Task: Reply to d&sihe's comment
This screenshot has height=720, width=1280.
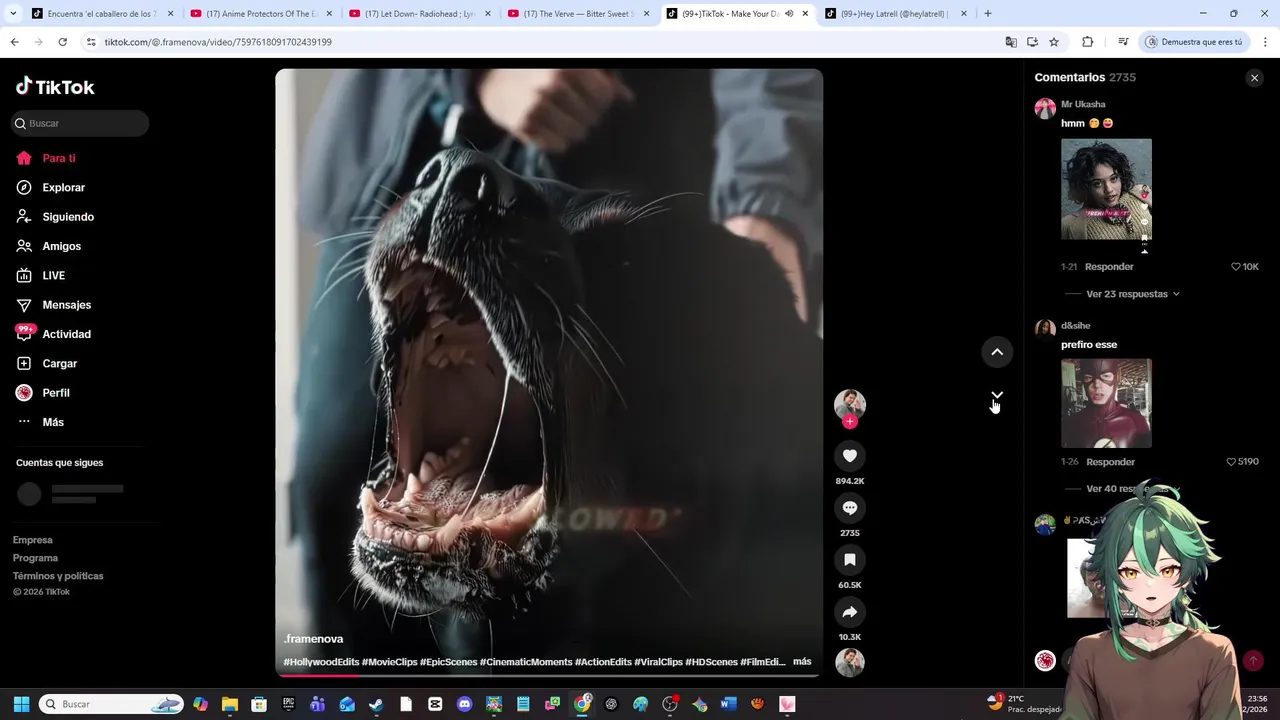Action: [1110, 462]
